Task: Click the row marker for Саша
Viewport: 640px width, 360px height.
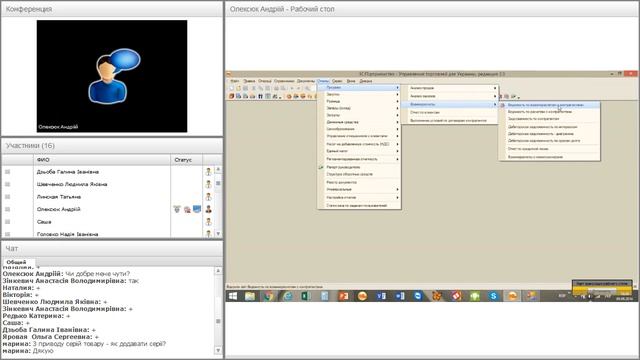Action: click(7, 222)
